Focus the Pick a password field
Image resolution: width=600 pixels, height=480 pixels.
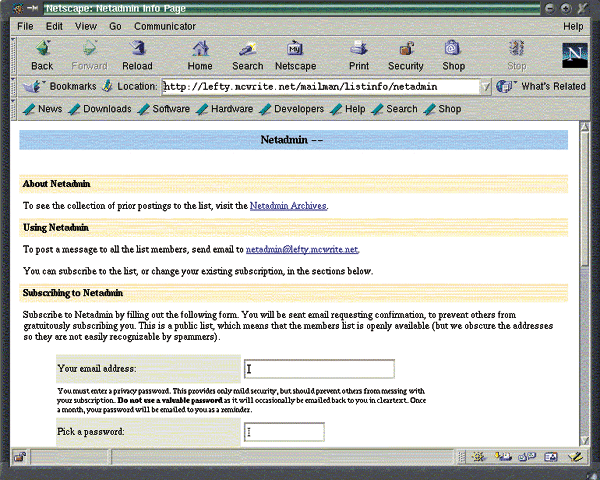[284, 432]
